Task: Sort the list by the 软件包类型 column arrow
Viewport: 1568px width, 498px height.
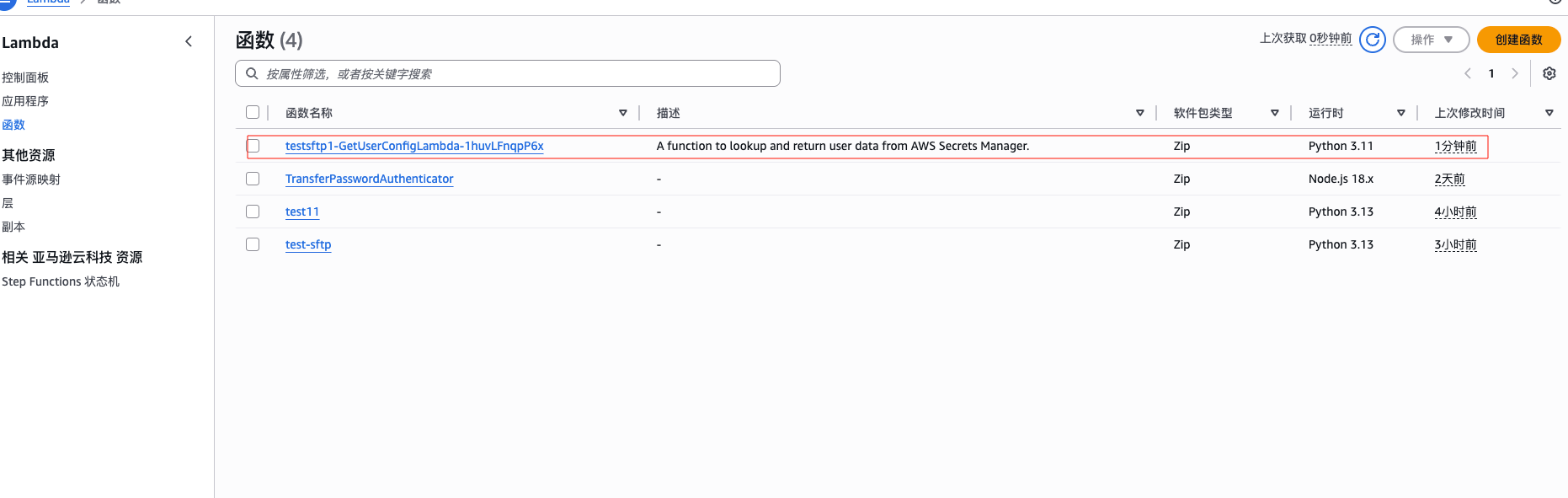Action: point(1275,113)
